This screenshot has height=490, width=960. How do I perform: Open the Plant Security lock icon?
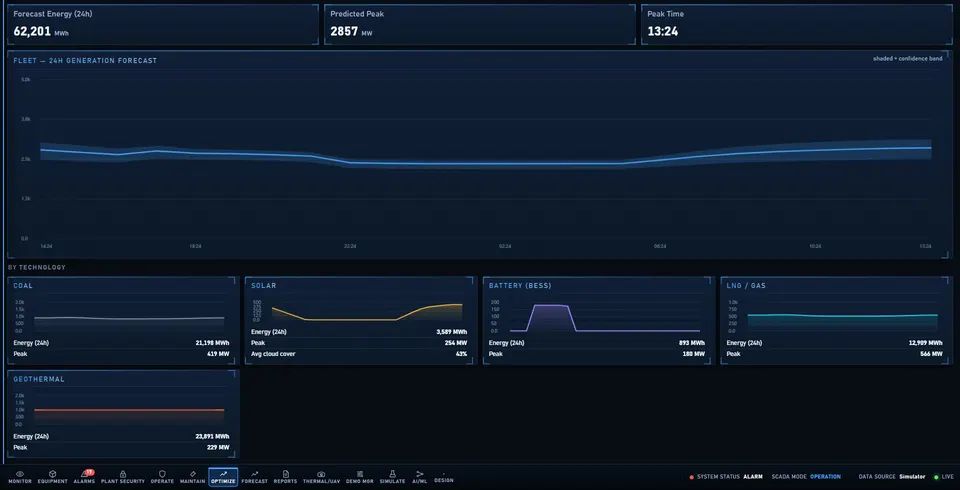(x=123, y=474)
